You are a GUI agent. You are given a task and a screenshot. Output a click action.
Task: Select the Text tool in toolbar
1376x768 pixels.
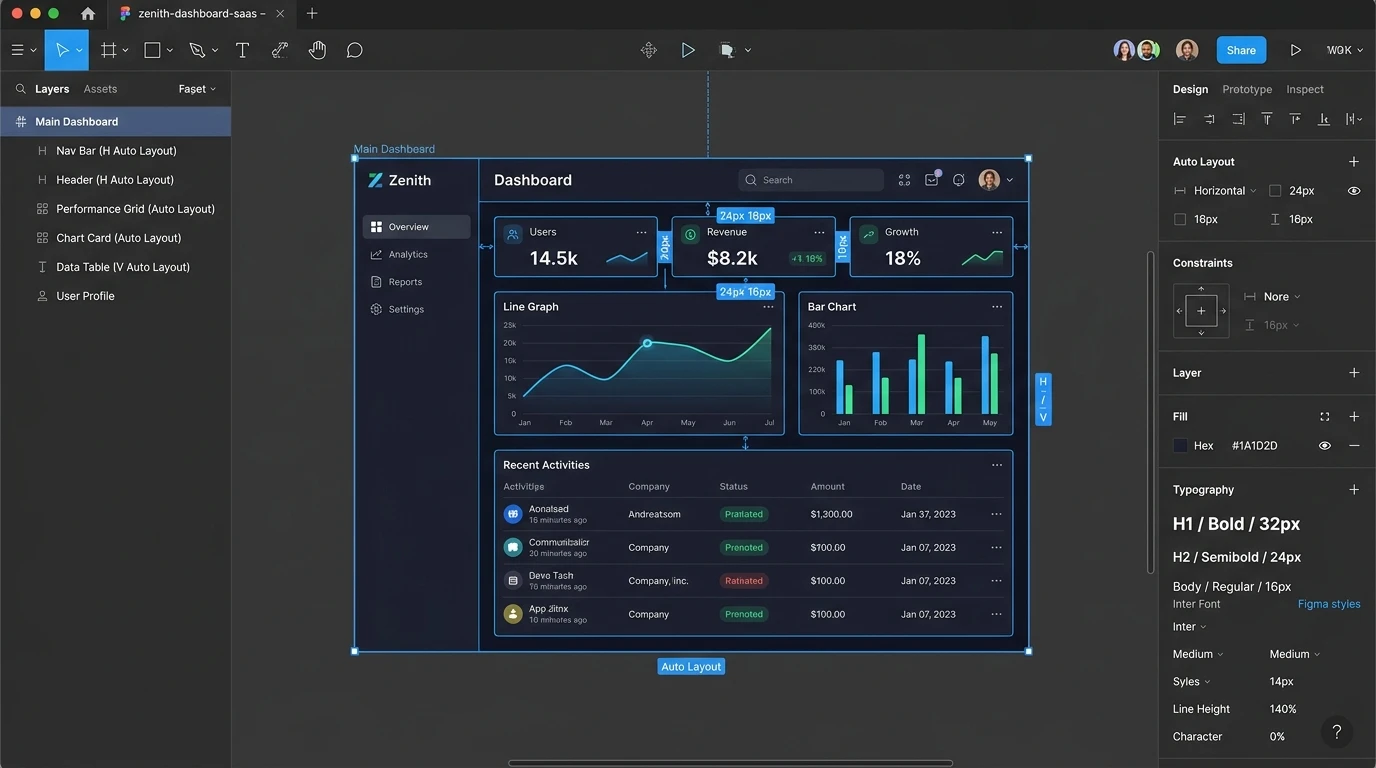pyautogui.click(x=242, y=50)
